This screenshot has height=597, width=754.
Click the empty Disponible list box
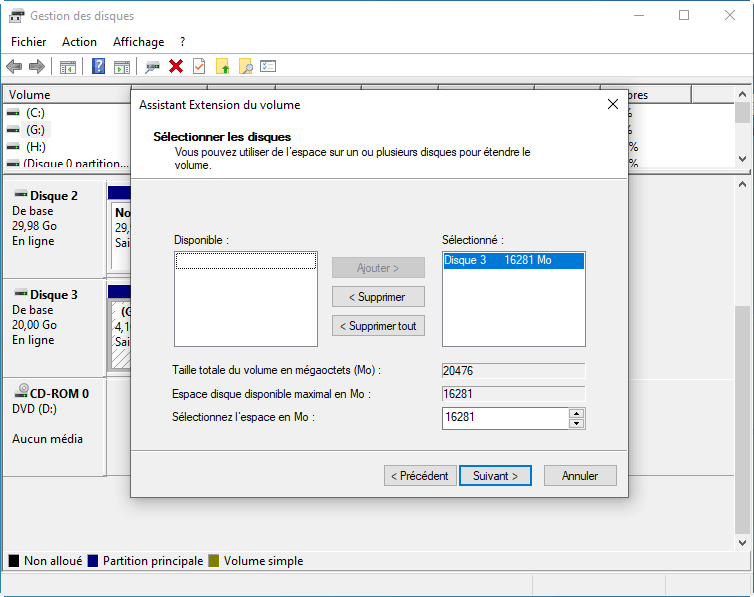pyautogui.click(x=246, y=299)
